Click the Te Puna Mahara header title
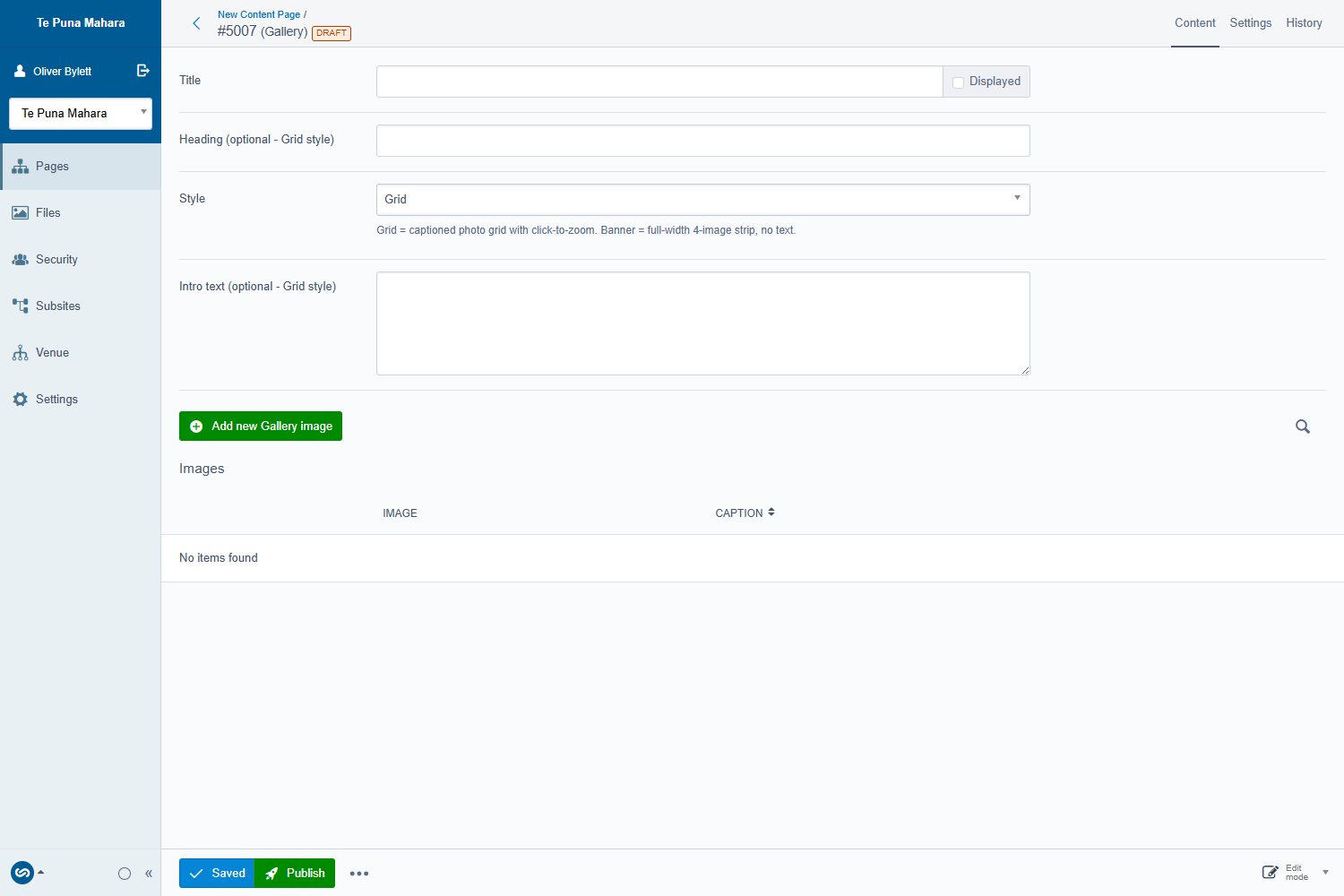 pos(81,23)
